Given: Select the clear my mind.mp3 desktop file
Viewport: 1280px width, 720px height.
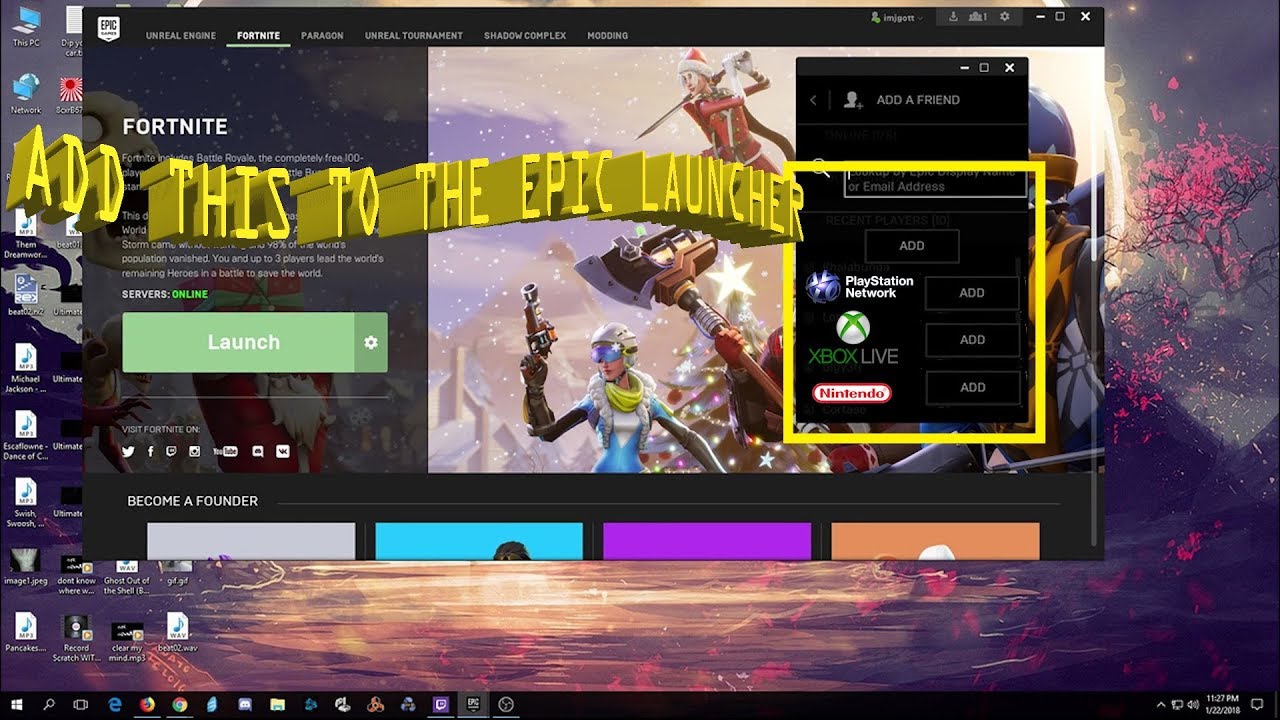Looking at the screenshot, I should 127,640.
